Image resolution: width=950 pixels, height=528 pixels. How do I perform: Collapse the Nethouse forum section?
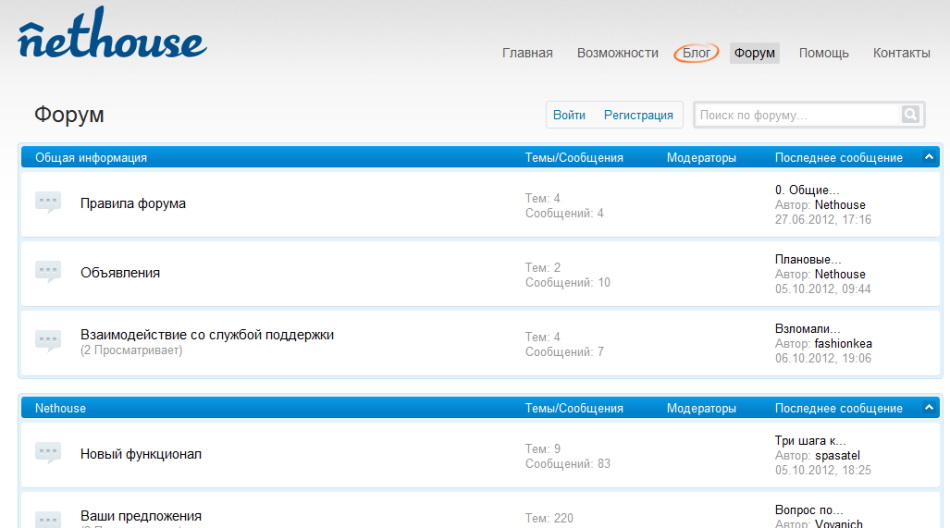point(929,408)
